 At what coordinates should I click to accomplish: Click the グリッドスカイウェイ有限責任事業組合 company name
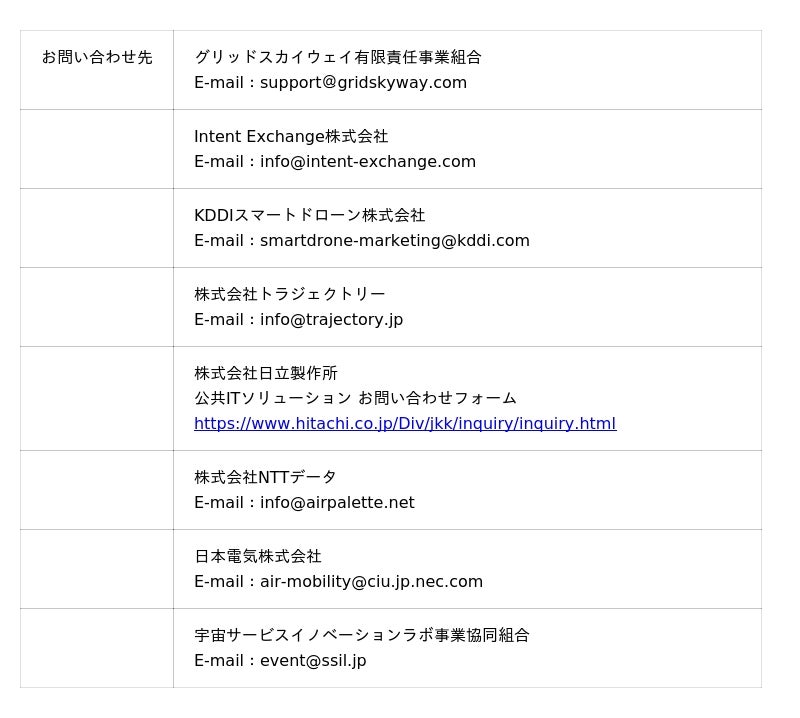click(x=338, y=57)
